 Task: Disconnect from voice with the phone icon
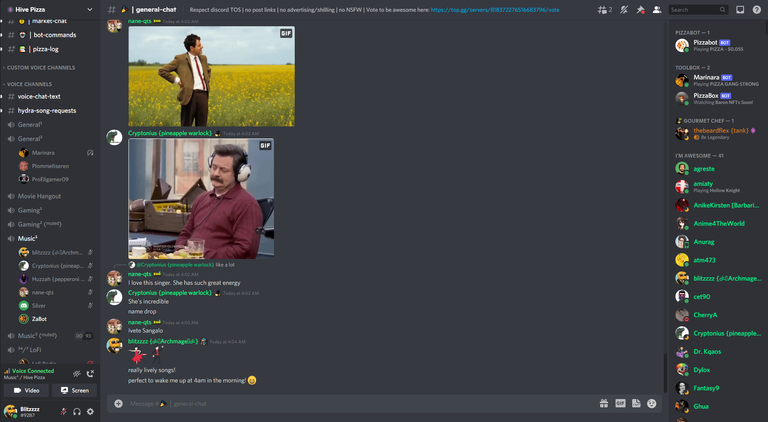[x=90, y=374]
